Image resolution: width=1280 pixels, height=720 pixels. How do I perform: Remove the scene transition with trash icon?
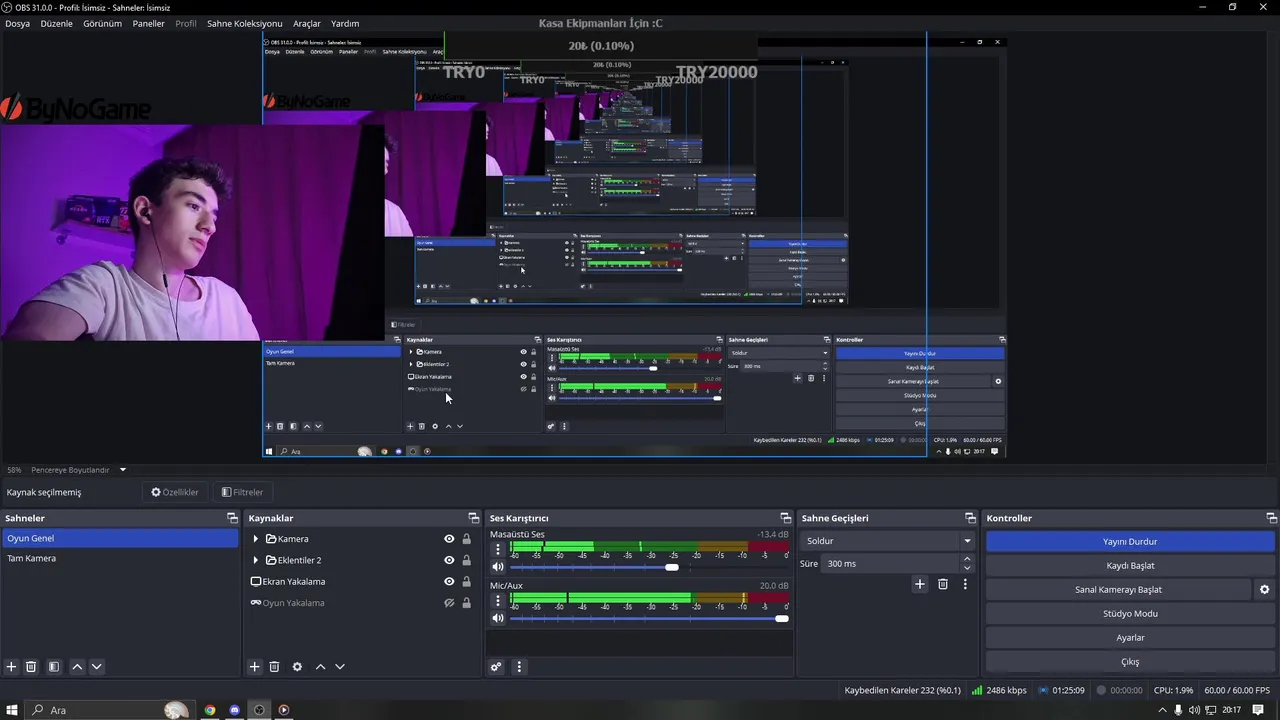click(943, 584)
